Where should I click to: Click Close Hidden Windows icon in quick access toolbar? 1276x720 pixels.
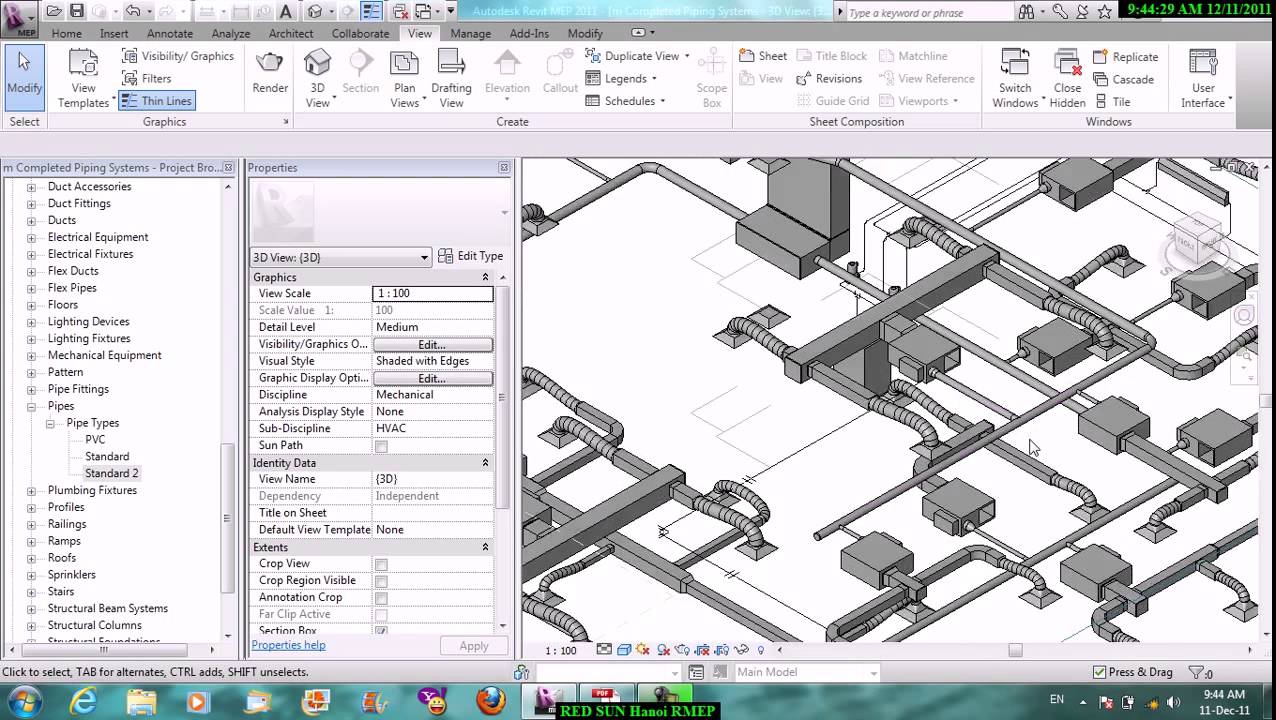click(x=400, y=12)
